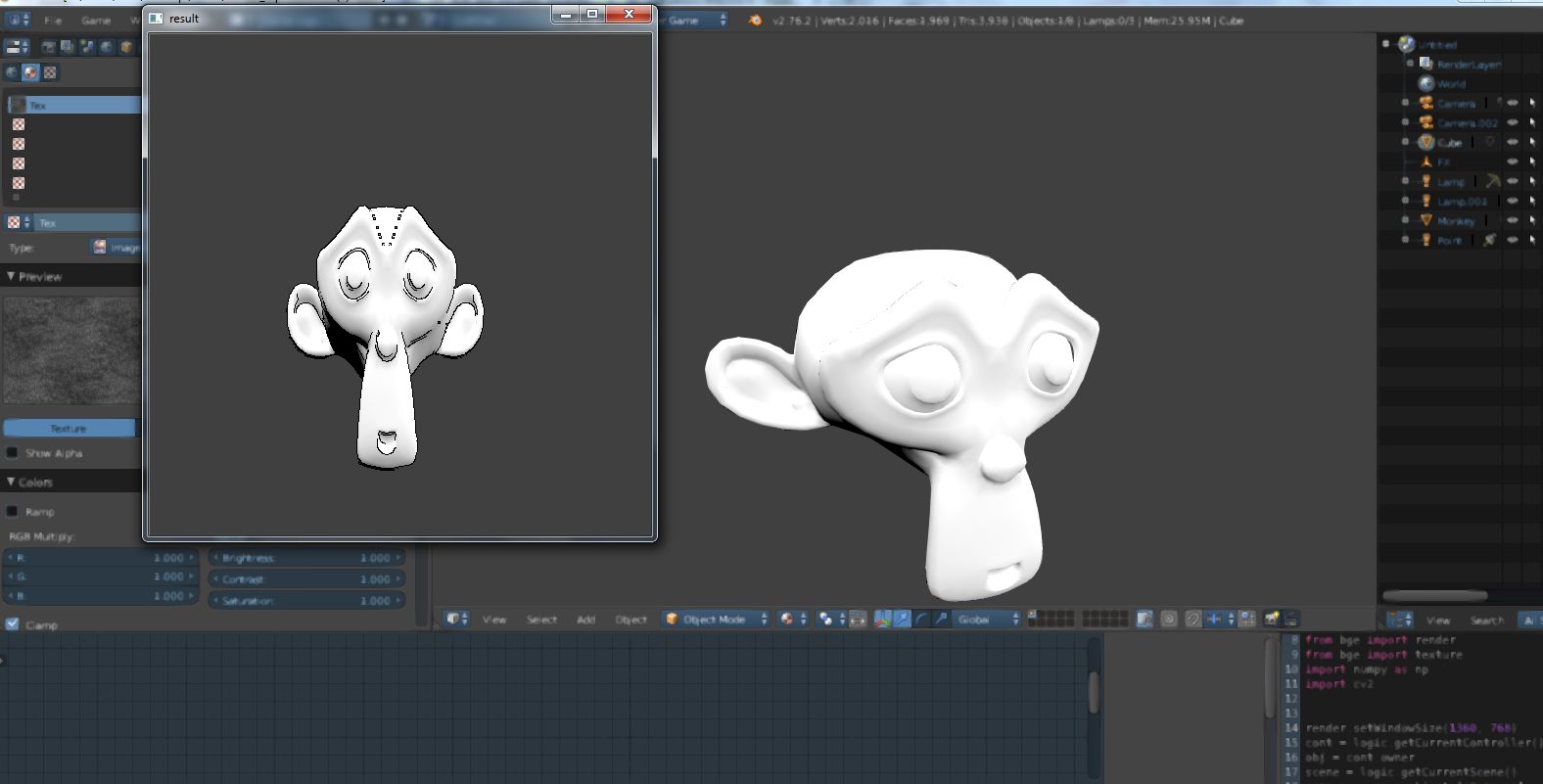The width and height of the screenshot is (1543, 784).
Task: Select the Render properties camera icon
Action: (x=49, y=46)
